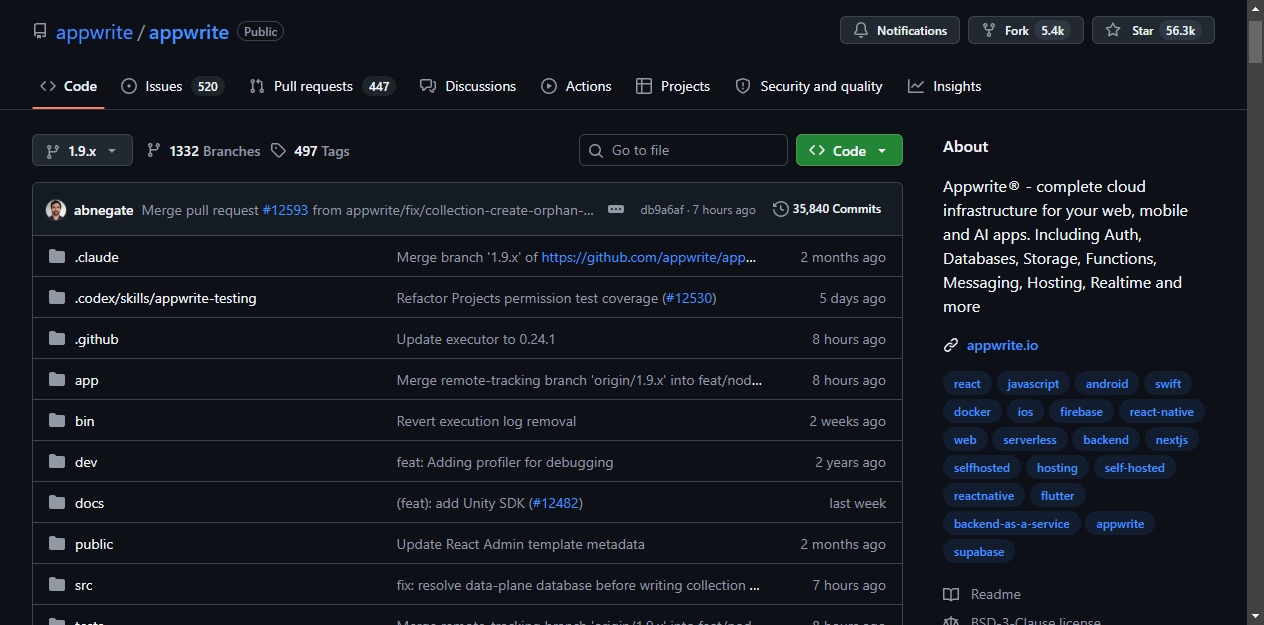Click the tag icon beside 497 Tags
Viewport: 1264px width, 625px height.
279,151
